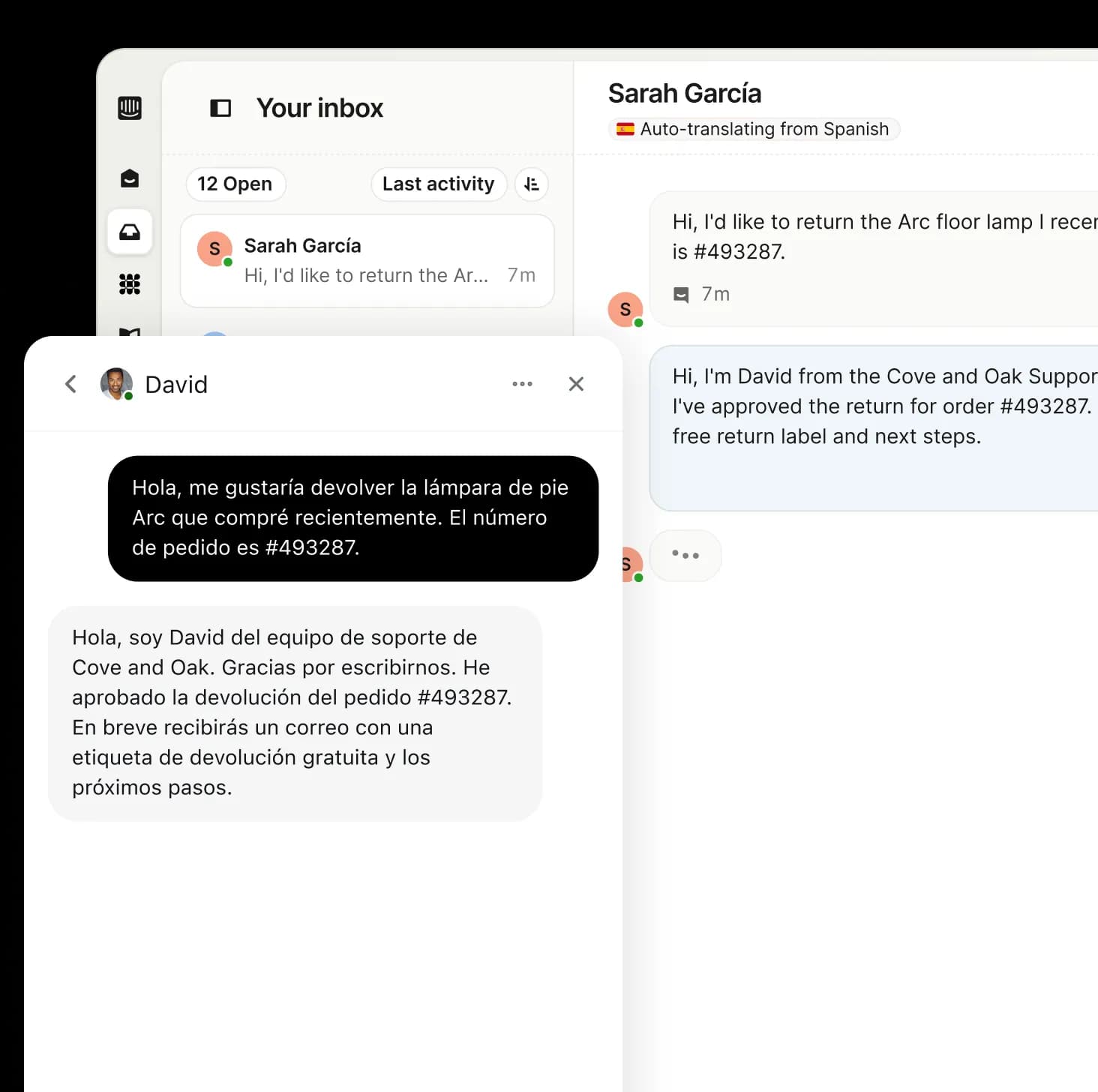The height and width of the screenshot is (1092, 1098).
Task: Click the 'Your inbox' heading
Action: click(320, 108)
